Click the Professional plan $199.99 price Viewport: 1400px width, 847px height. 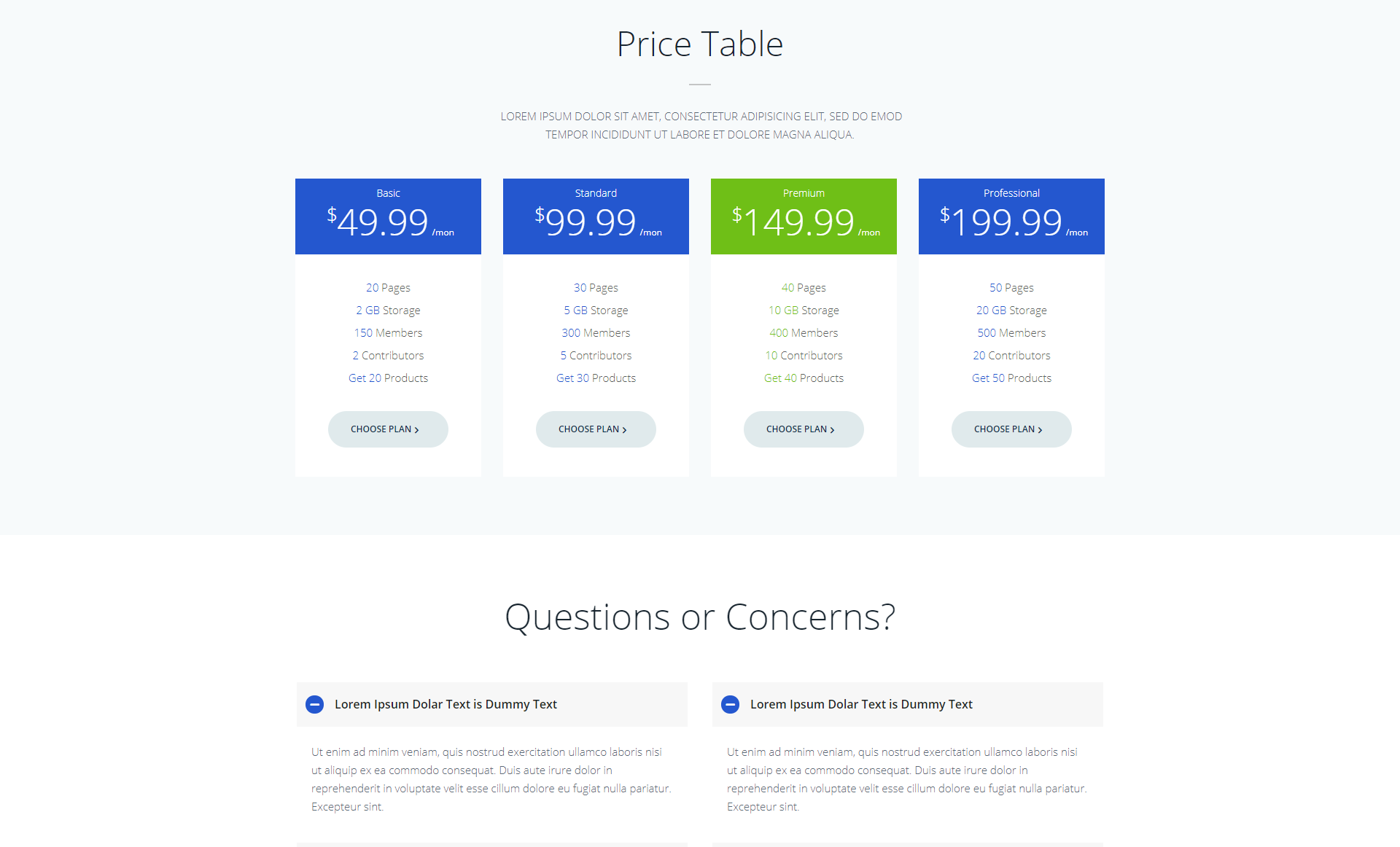[x=1006, y=222]
